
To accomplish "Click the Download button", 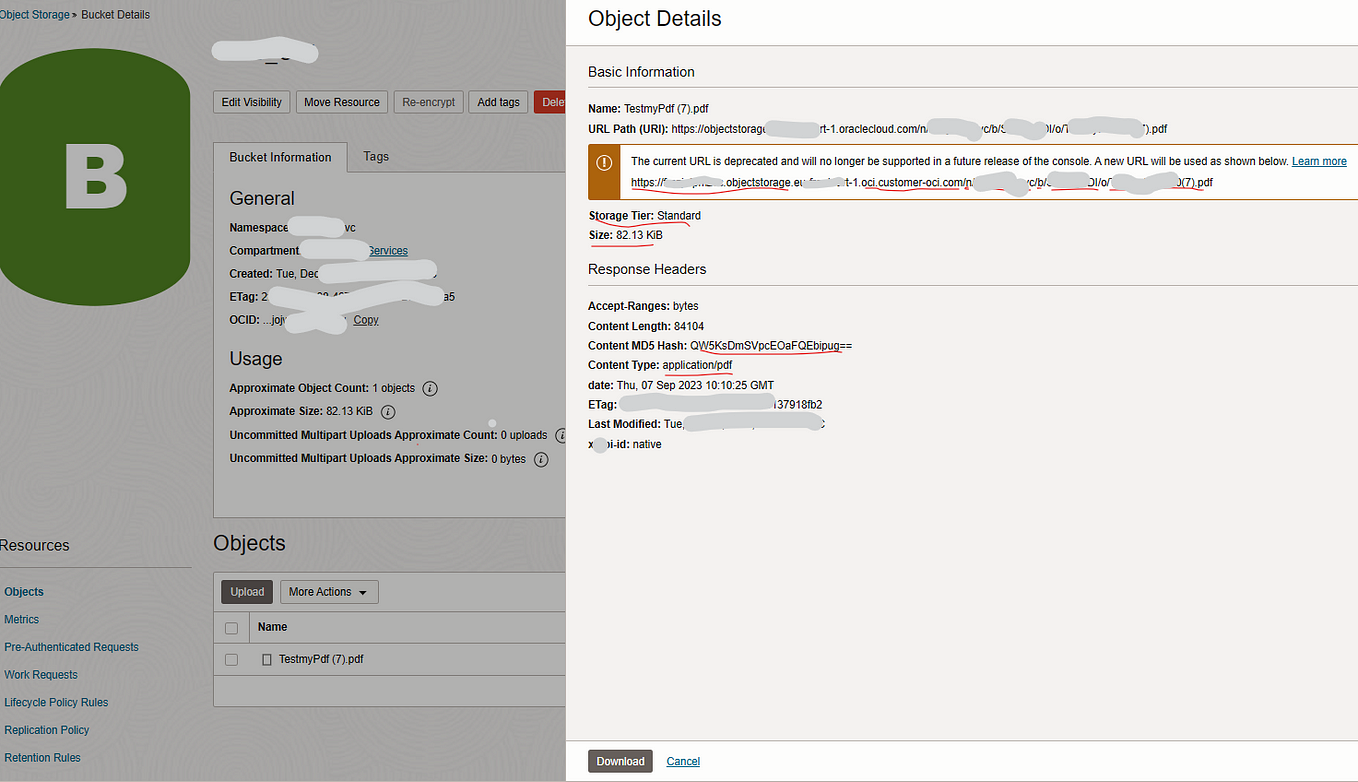I will (x=620, y=761).
